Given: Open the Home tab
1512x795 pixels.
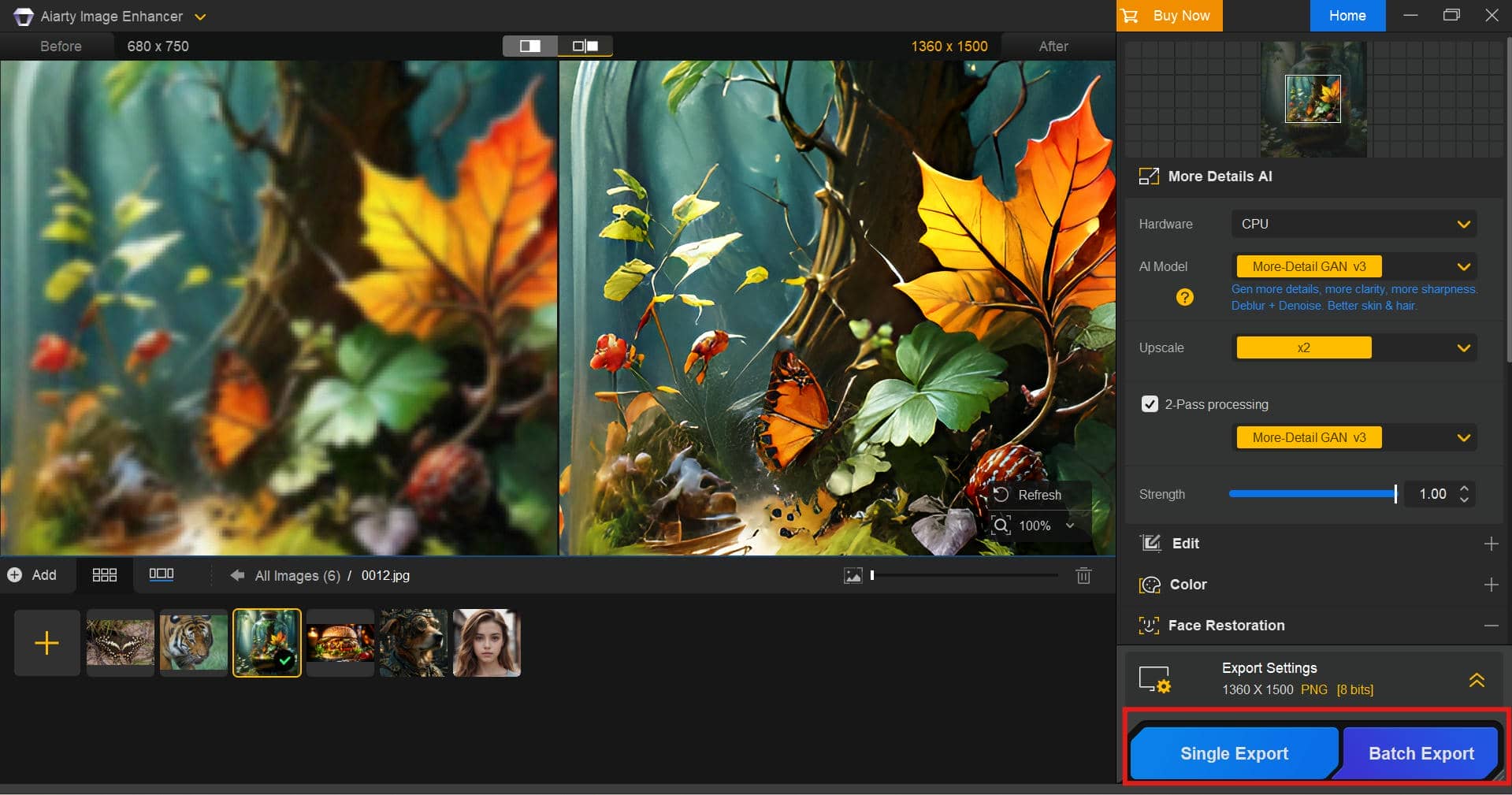Looking at the screenshot, I should point(1347,16).
